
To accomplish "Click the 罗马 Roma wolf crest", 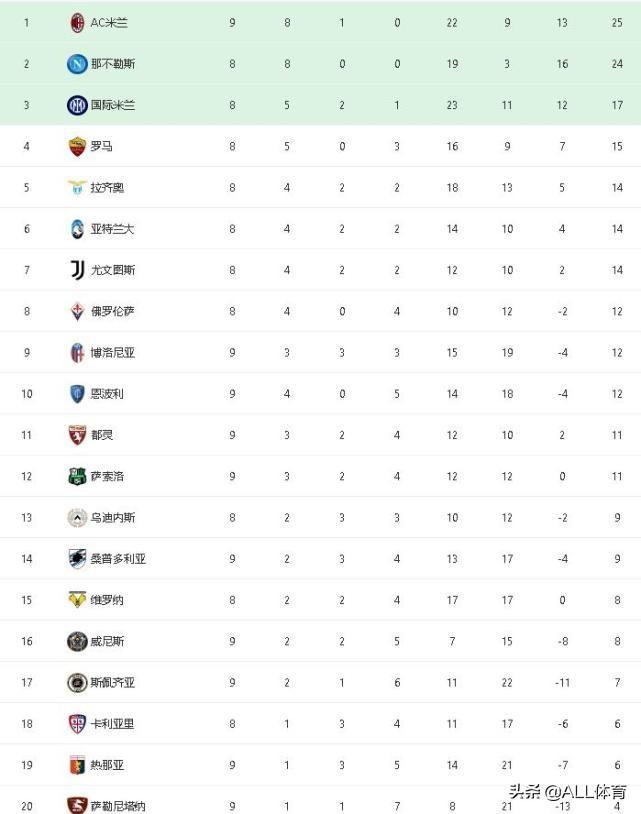I will coord(77,146).
